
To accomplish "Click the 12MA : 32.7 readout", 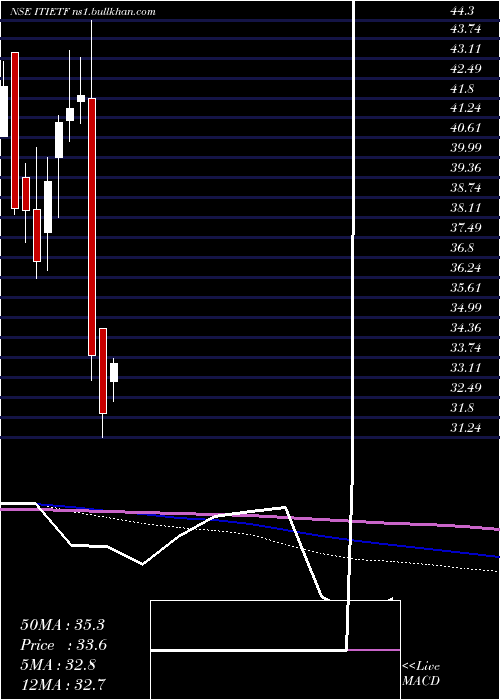I will click(x=62, y=684).
